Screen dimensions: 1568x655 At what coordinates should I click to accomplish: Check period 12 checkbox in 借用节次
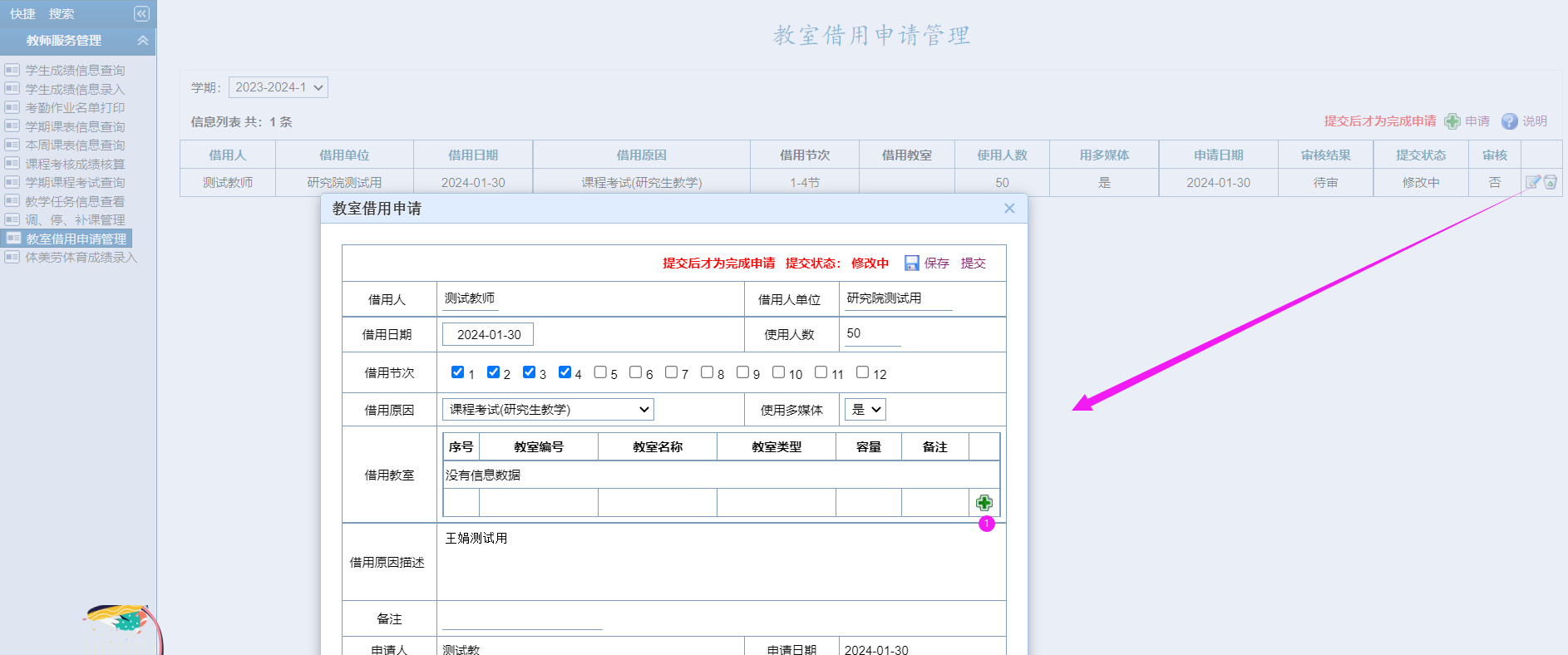click(x=862, y=372)
